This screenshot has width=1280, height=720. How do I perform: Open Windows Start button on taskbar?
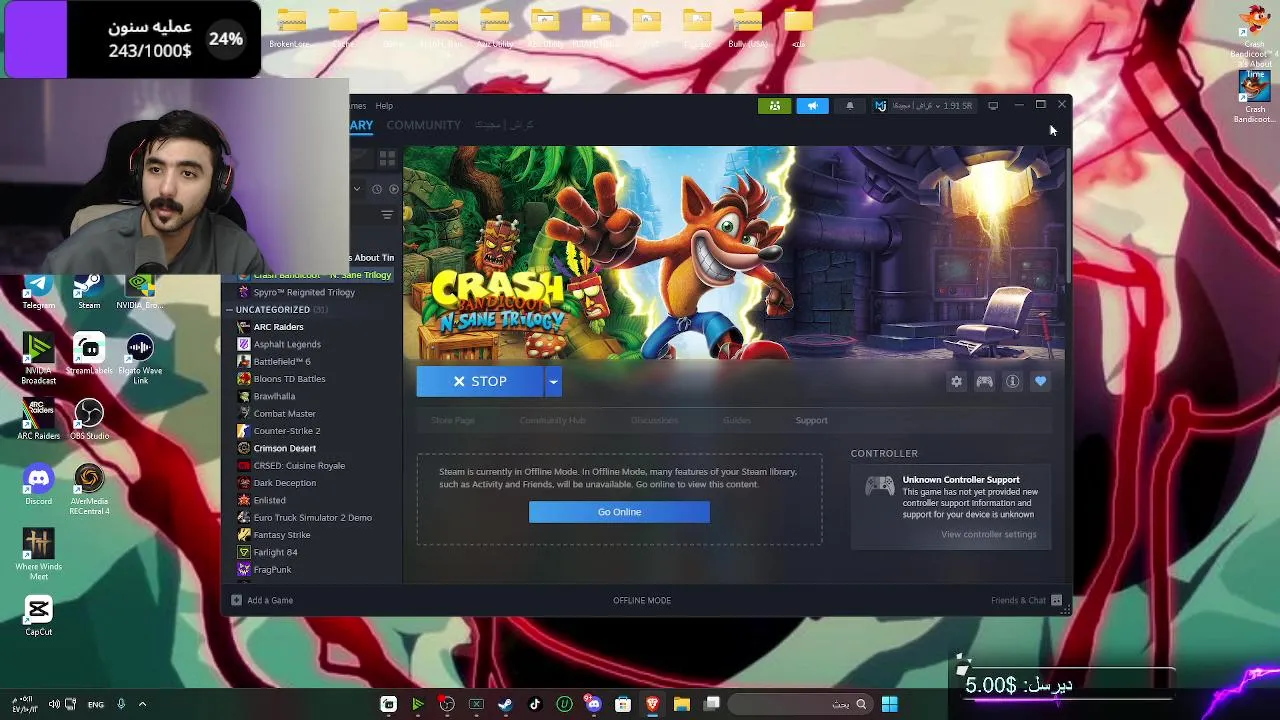tap(889, 704)
